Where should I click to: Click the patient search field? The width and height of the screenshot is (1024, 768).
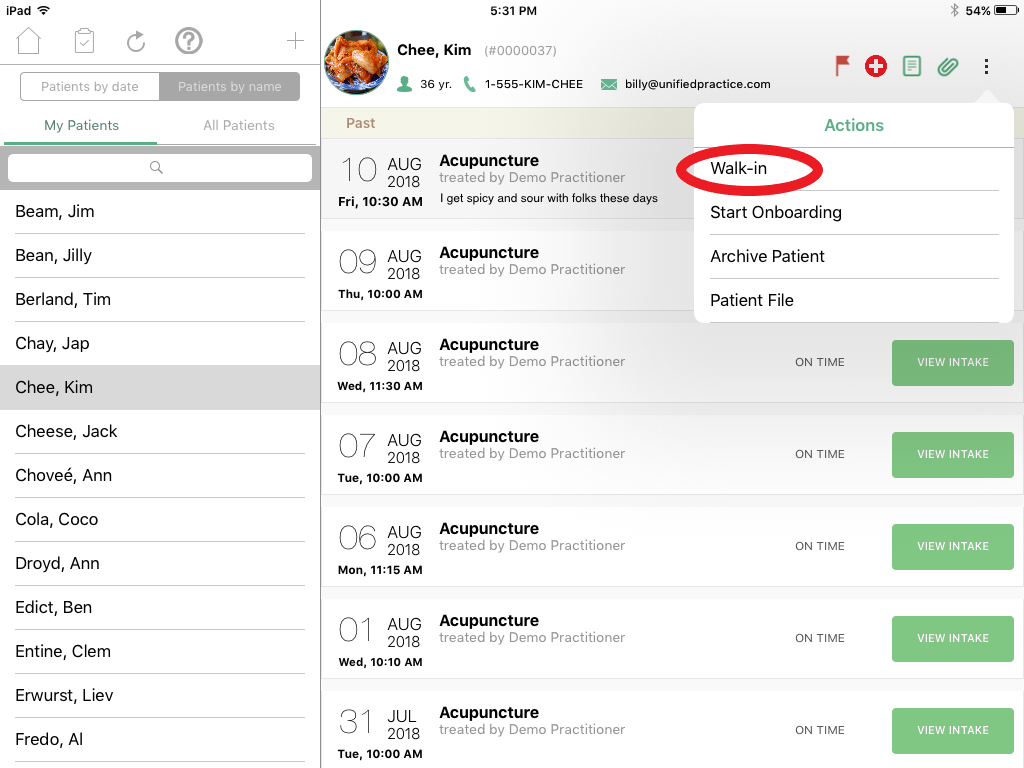coord(160,168)
